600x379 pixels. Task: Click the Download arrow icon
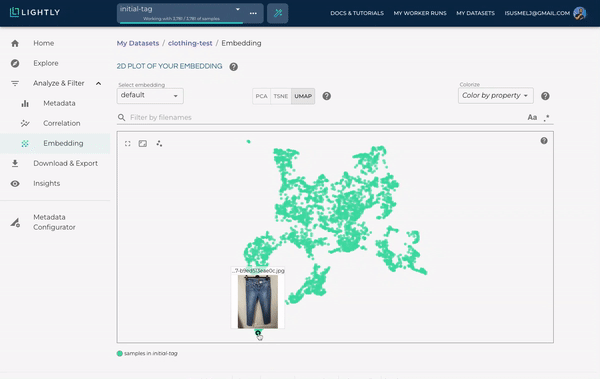coord(15,163)
